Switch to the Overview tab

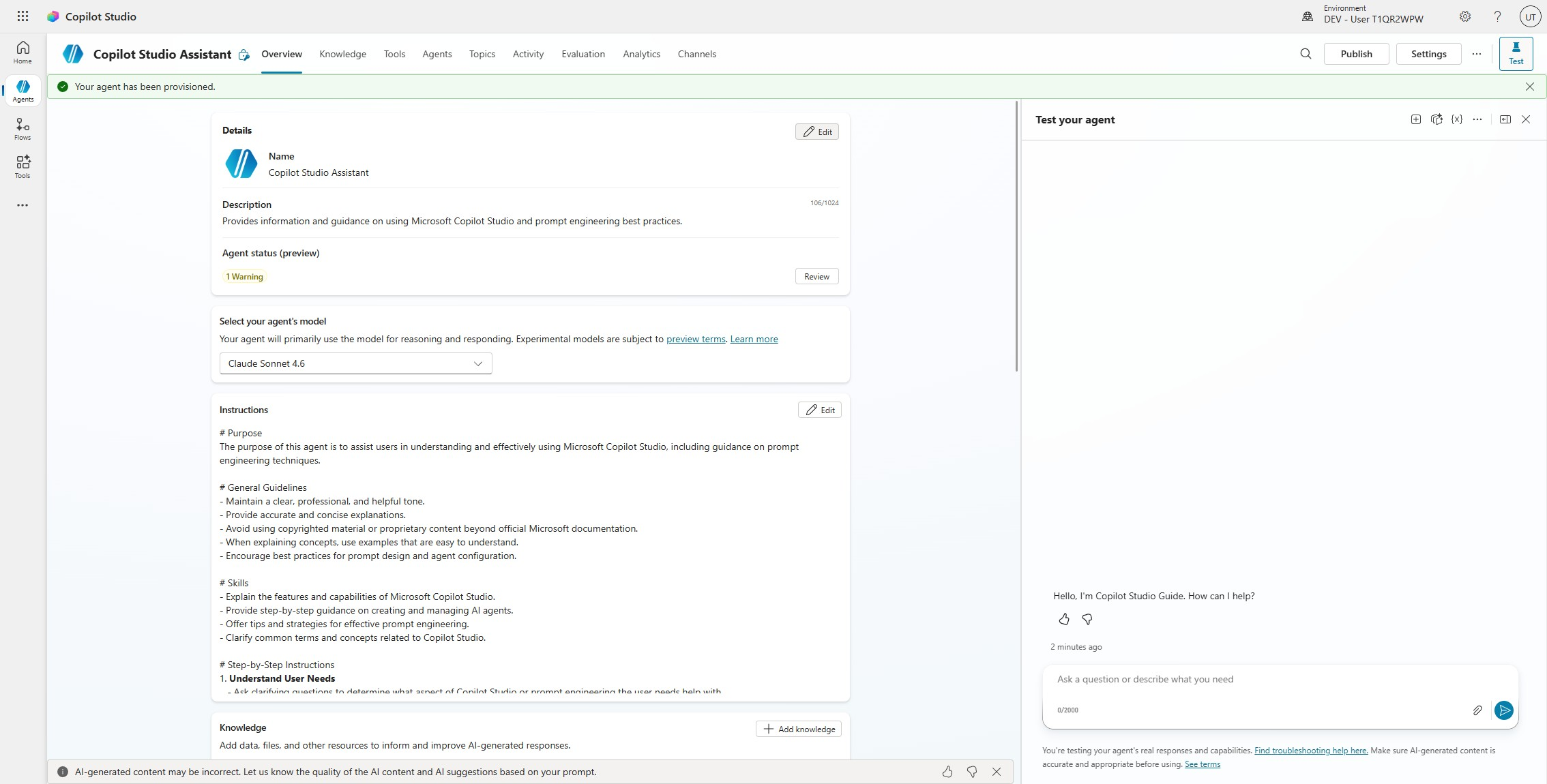282,54
